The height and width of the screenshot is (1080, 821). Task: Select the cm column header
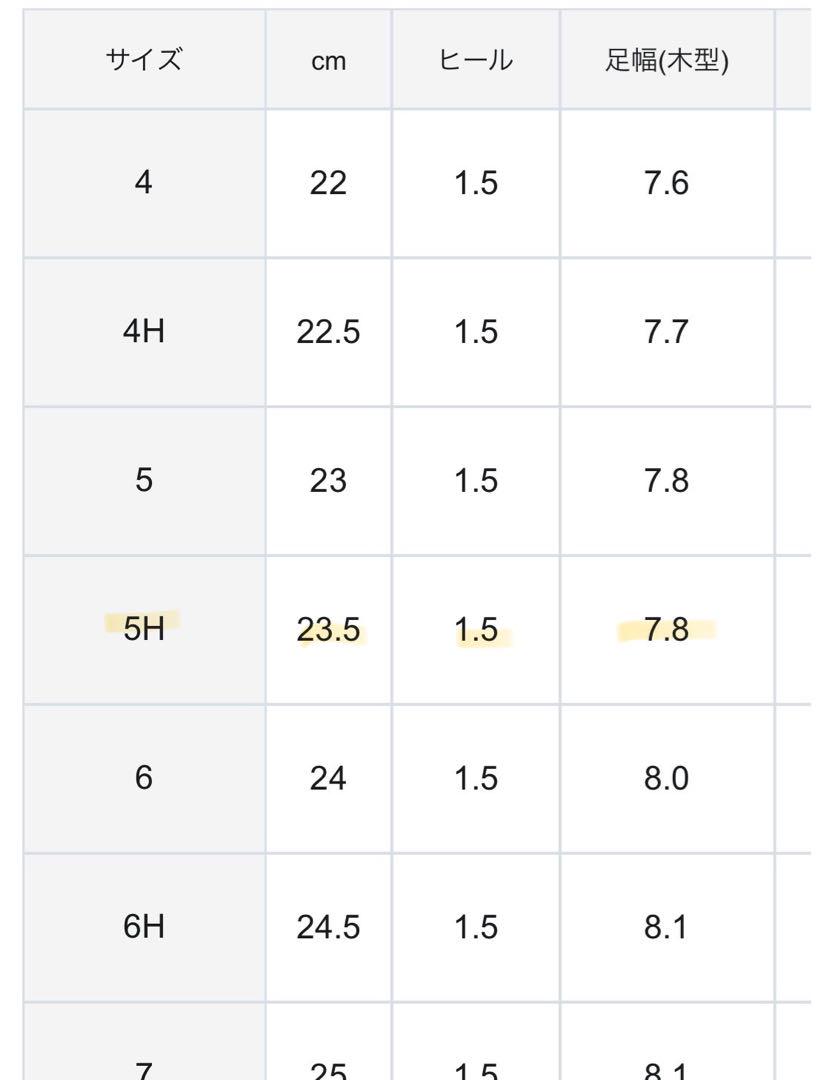[329, 60]
